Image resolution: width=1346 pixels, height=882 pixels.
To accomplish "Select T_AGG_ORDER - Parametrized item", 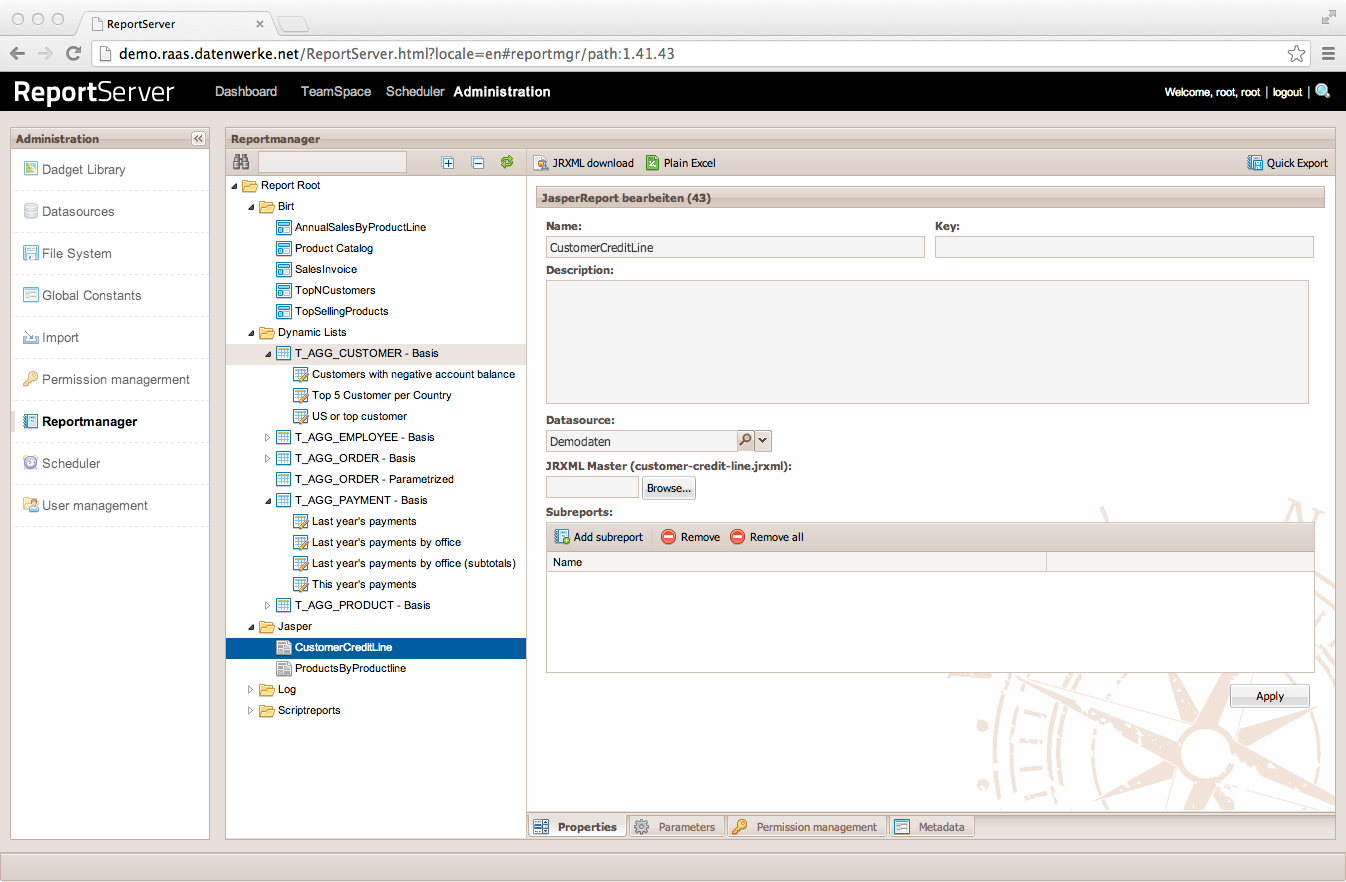I will coord(374,479).
